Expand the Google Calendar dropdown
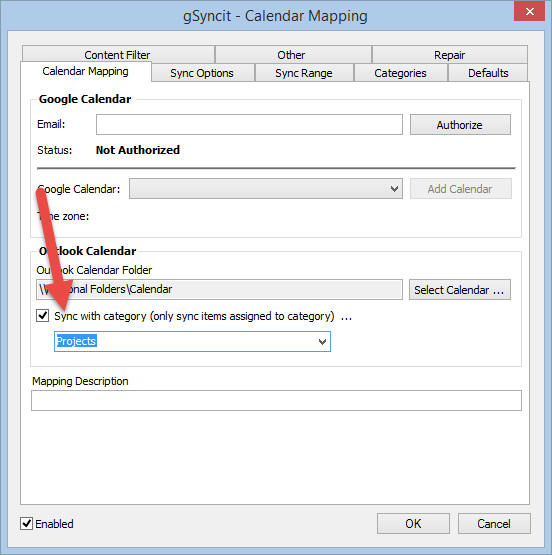The image size is (552, 555). click(266, 189)
